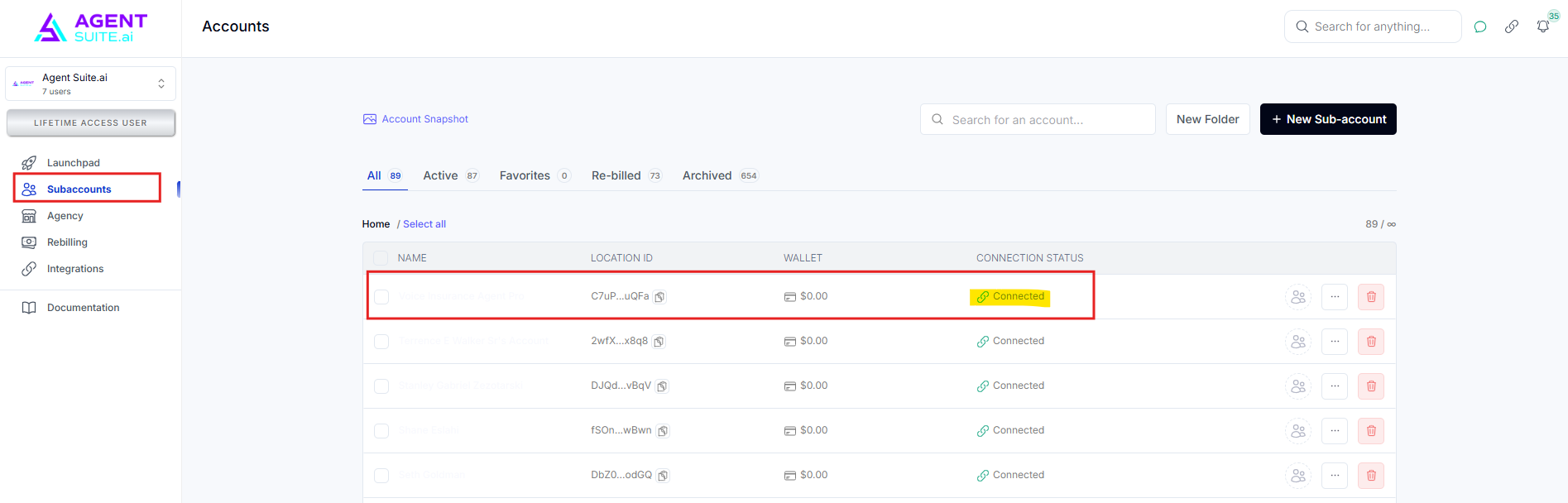Click the LOCATION ID column header
This screenshot has width=1568, height=503.
click(x=621, y=258)
